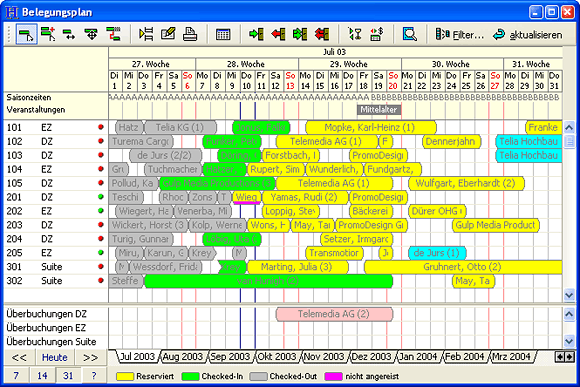The height and width of the screenshot is (387, 580).
Task: Print the occupancy plan
Action: 190,34
